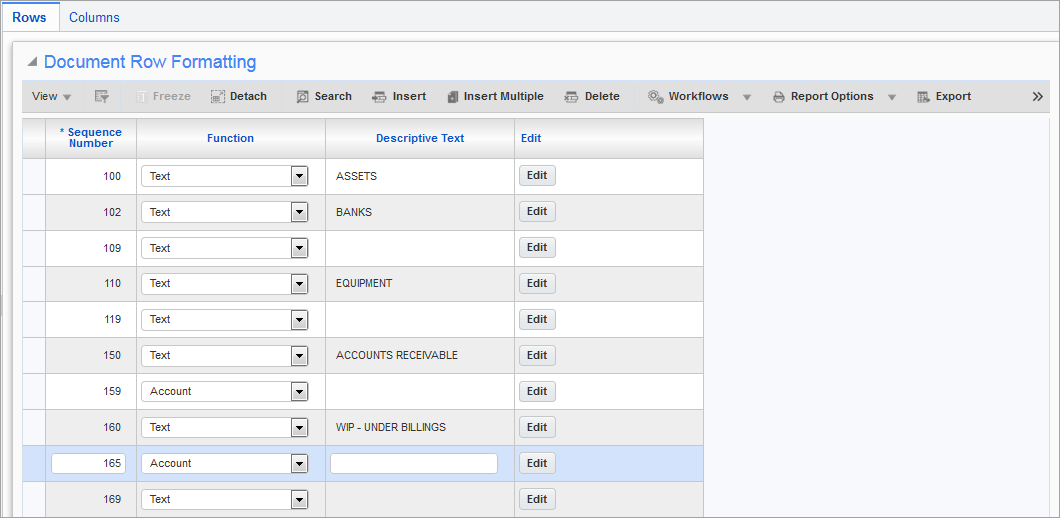Click the Delete row icon
The width and height of the screenshot is (1060, 518).
coord(572,97)
